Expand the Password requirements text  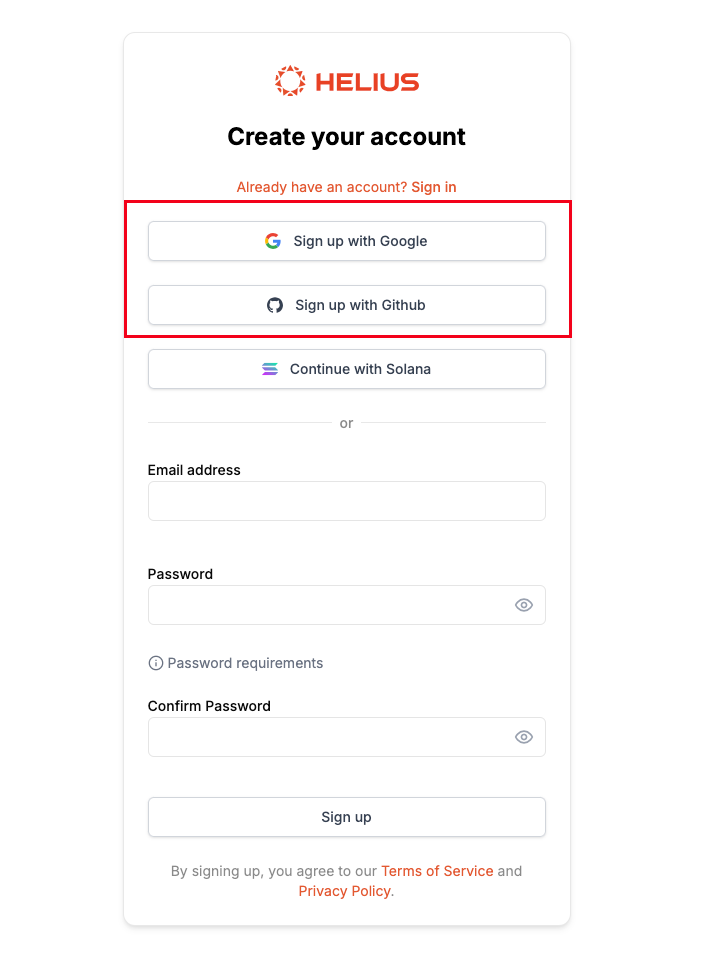tap(245, 663)
